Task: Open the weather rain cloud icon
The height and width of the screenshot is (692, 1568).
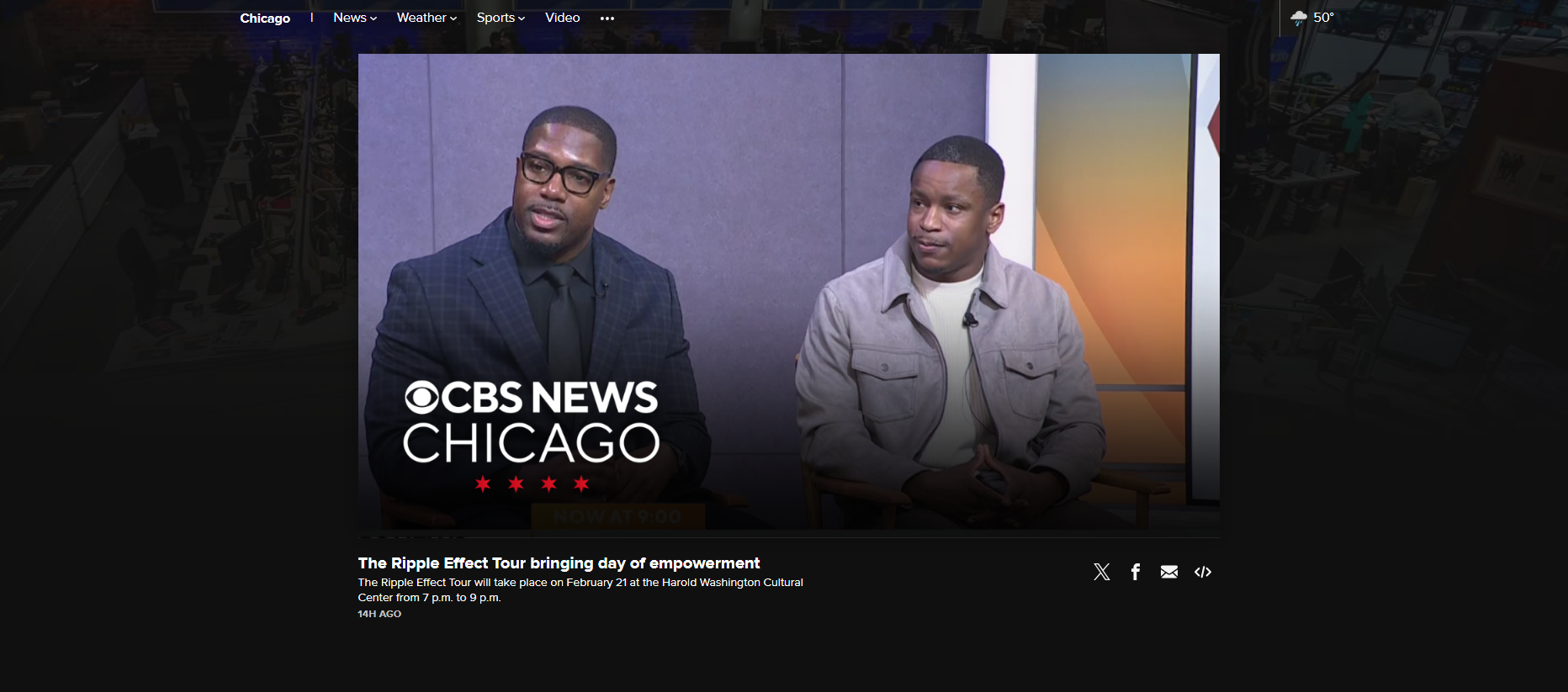Action: tap(1299, 18)
